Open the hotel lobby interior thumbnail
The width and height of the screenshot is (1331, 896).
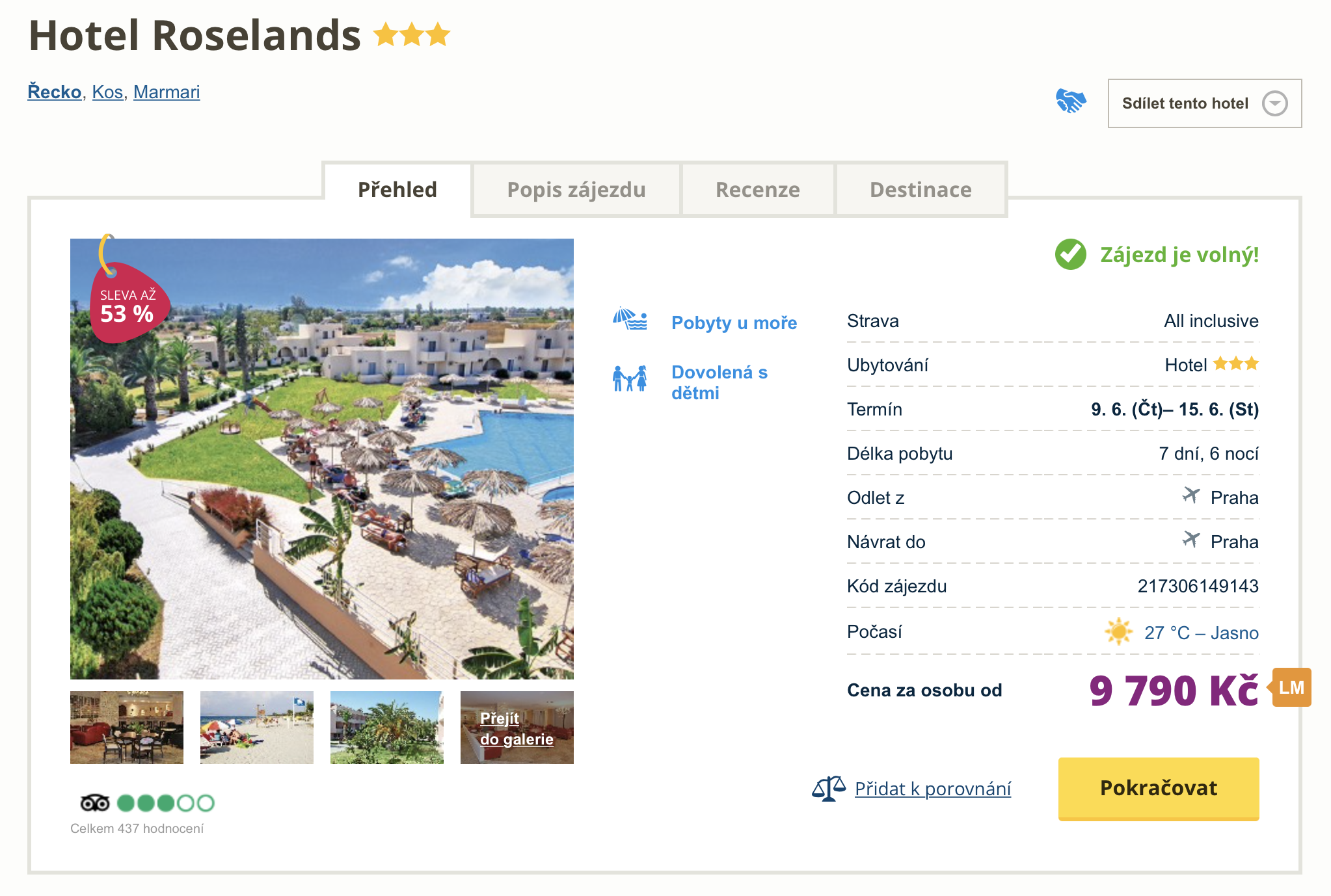[x=127, y=727]
